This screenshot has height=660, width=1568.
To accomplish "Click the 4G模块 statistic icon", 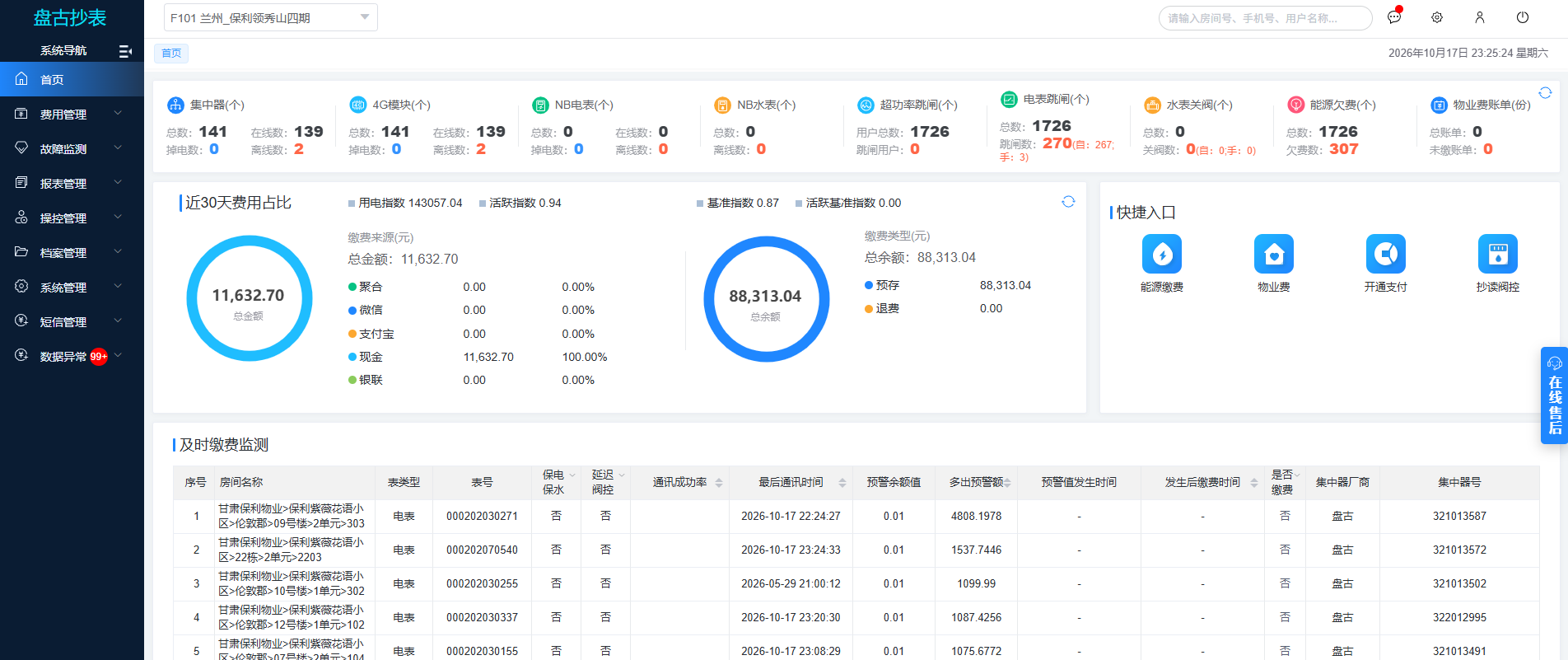I will pyautogui.click(x=357, y=105).
